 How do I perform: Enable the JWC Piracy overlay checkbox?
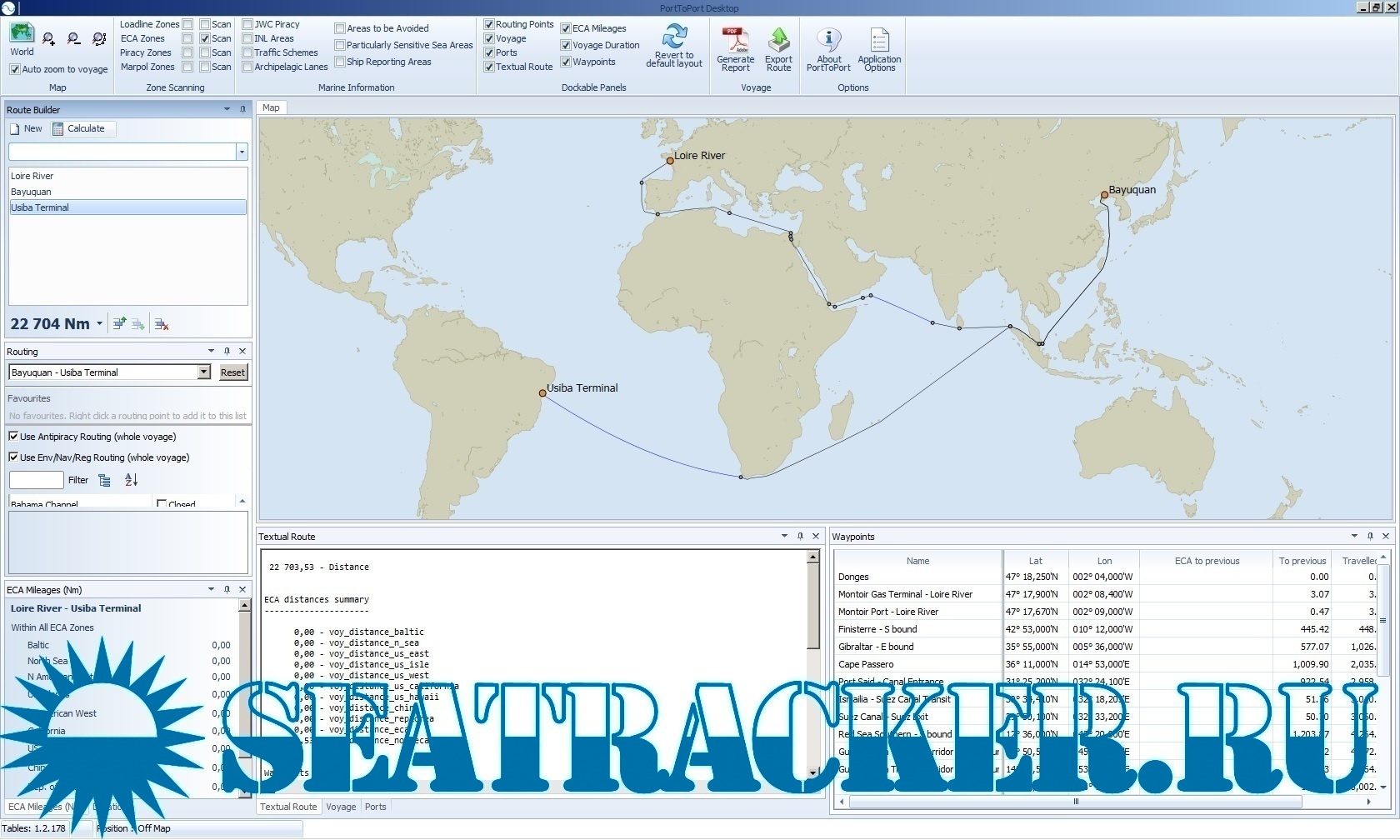point(247,24)
